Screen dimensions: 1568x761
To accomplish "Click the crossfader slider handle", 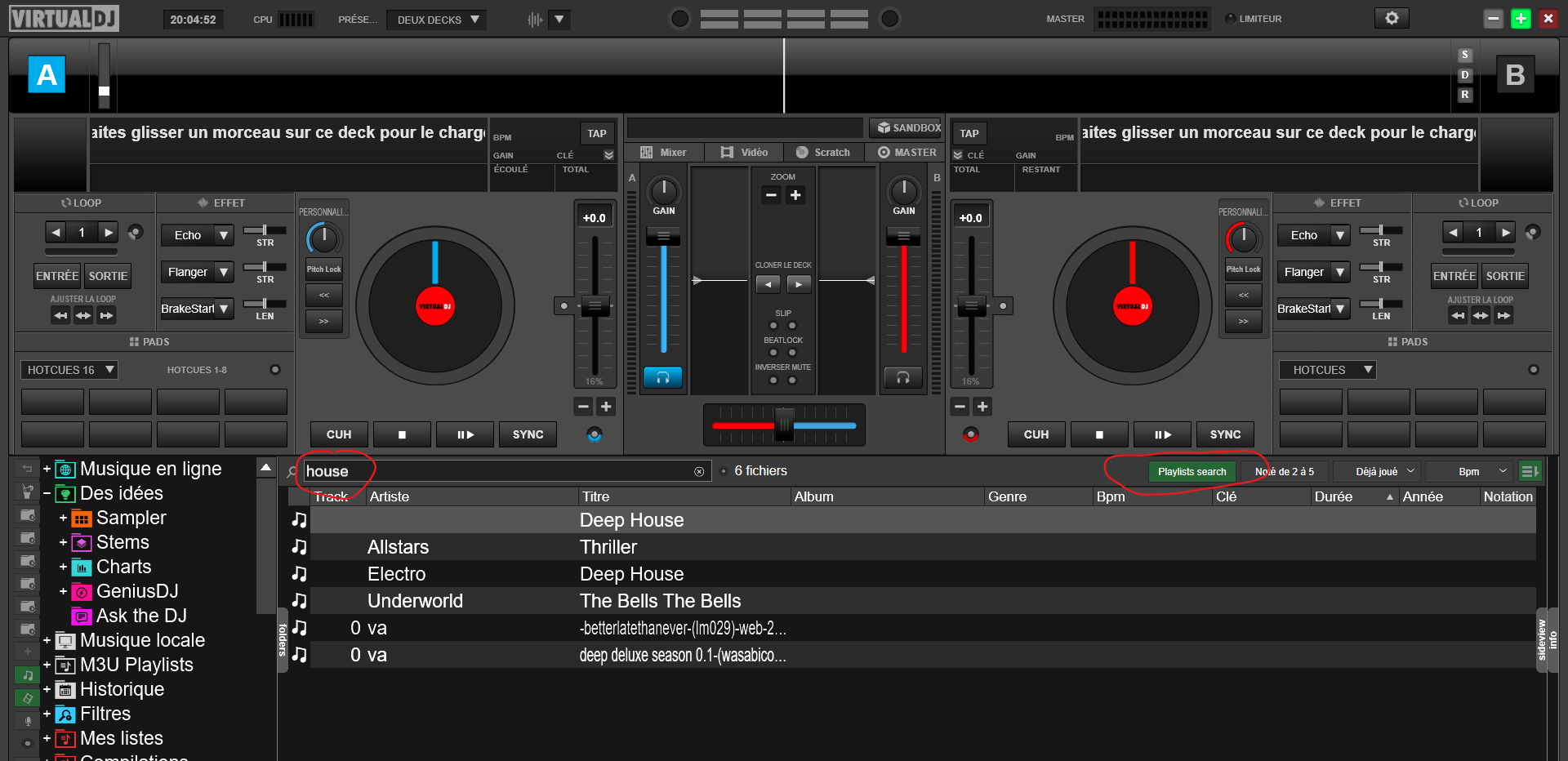I will [784, 425].
